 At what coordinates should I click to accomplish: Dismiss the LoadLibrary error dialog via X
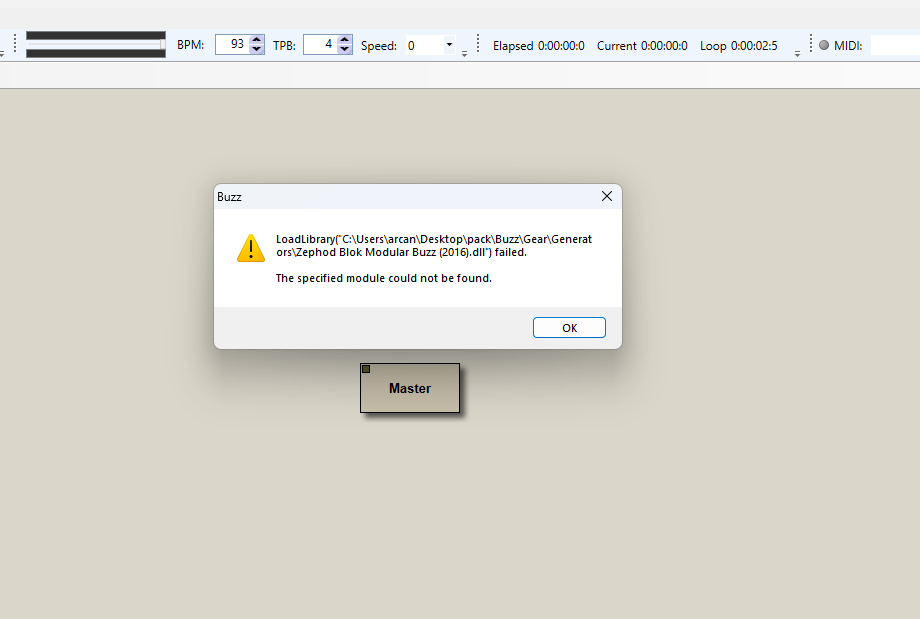[606, 196]
